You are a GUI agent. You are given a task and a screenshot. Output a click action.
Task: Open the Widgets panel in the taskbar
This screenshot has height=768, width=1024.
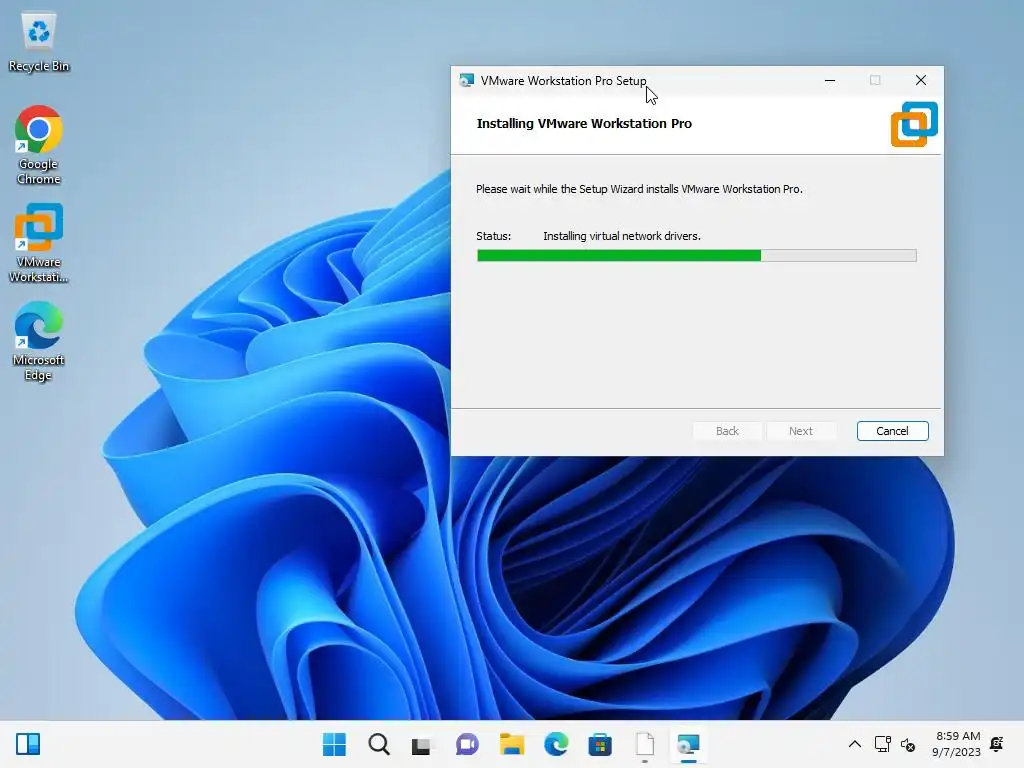tap(28, 744)
